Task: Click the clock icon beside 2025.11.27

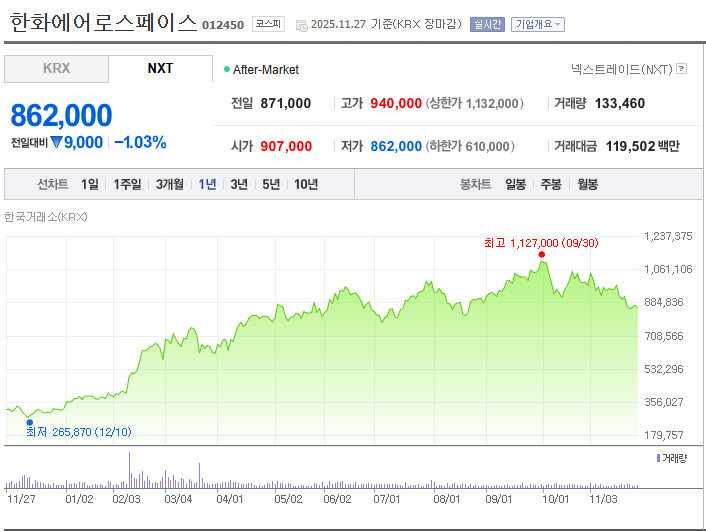Action: click(x=301, y=25)
